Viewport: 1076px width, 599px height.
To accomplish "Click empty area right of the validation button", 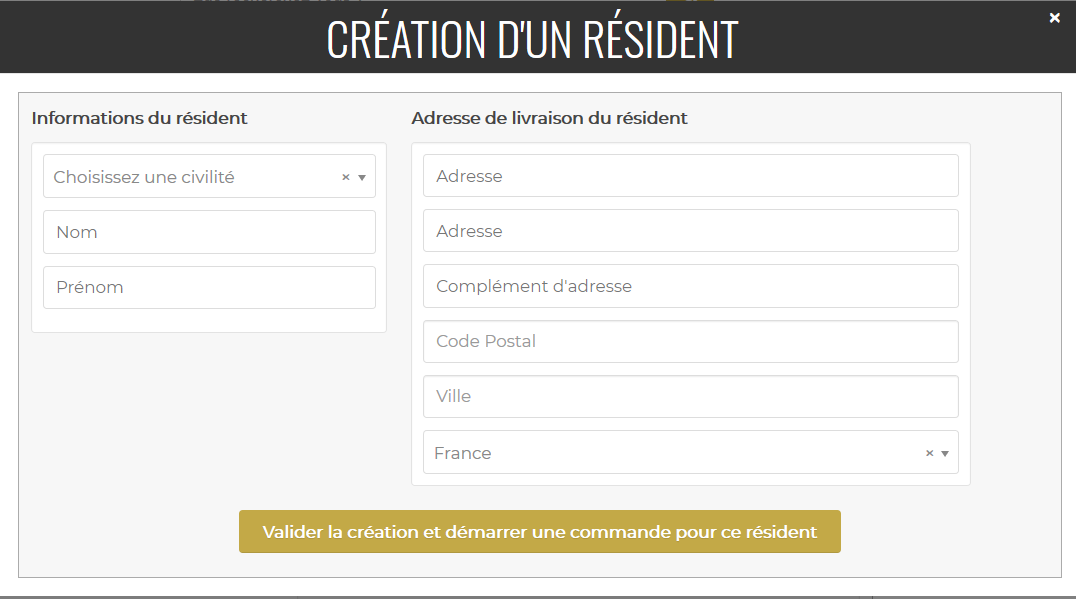I will 950,532.
